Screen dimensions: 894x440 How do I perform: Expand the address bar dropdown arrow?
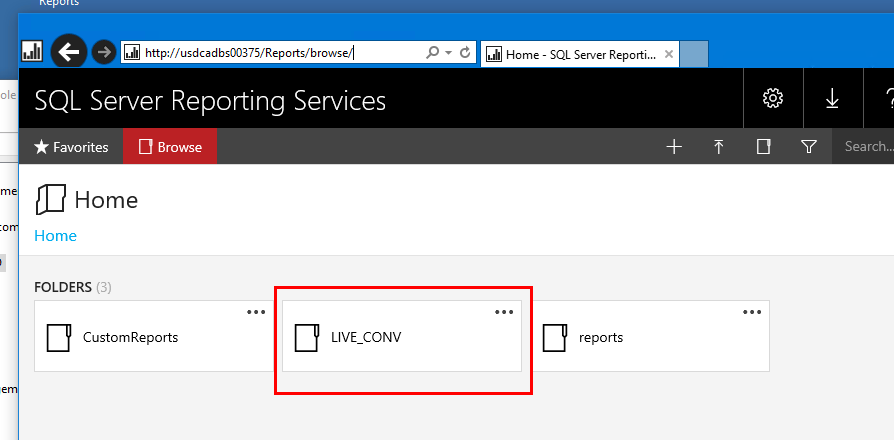(449, 53)
